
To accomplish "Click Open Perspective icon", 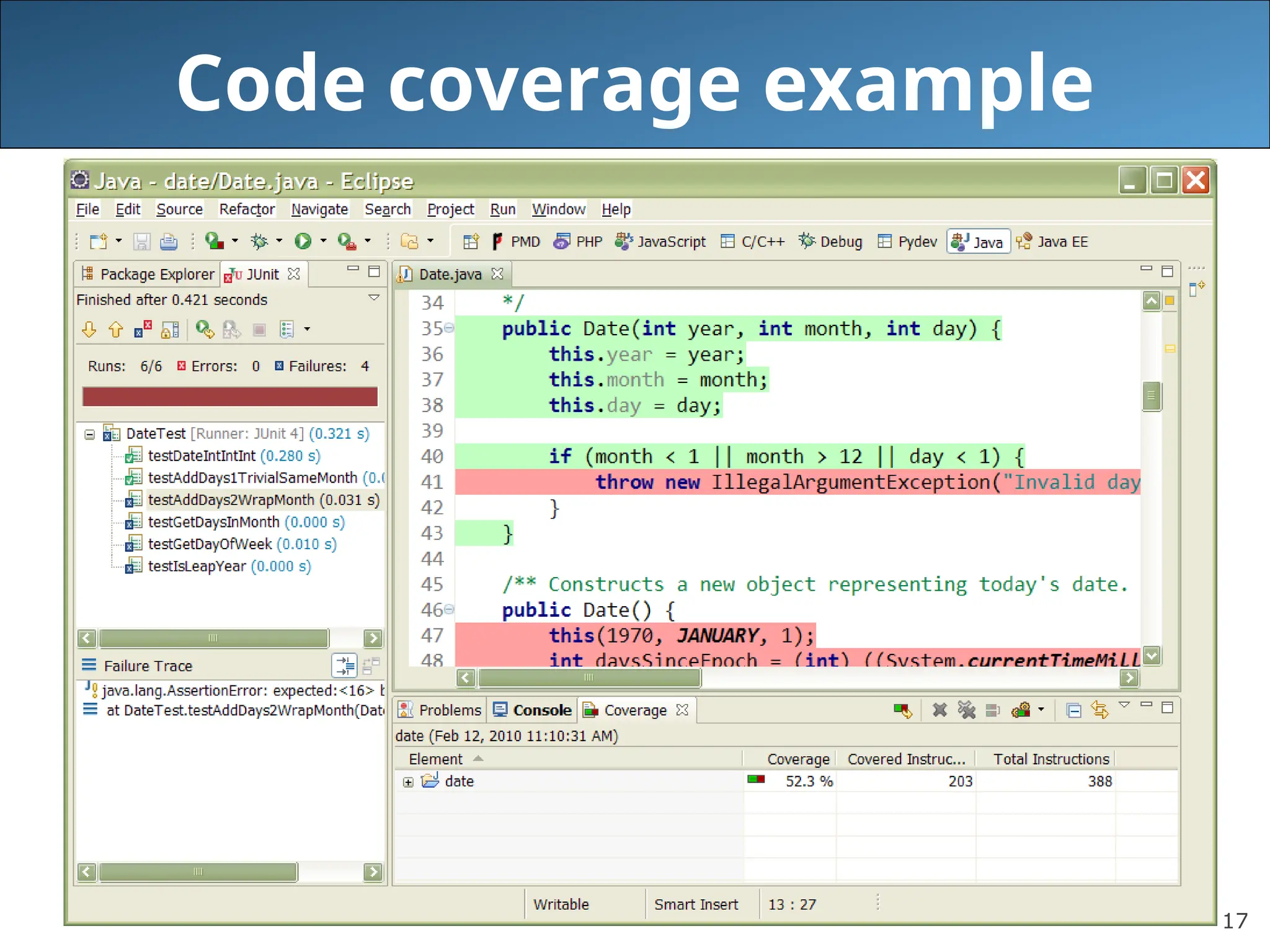I will (471, 241).
